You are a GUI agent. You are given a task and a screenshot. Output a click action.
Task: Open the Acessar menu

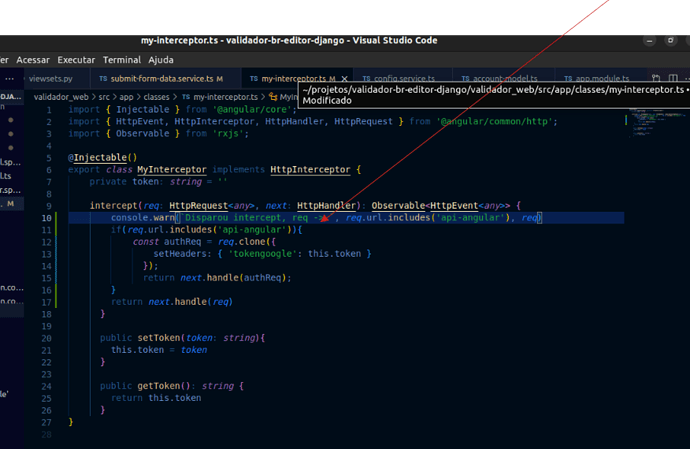[33, 60]
